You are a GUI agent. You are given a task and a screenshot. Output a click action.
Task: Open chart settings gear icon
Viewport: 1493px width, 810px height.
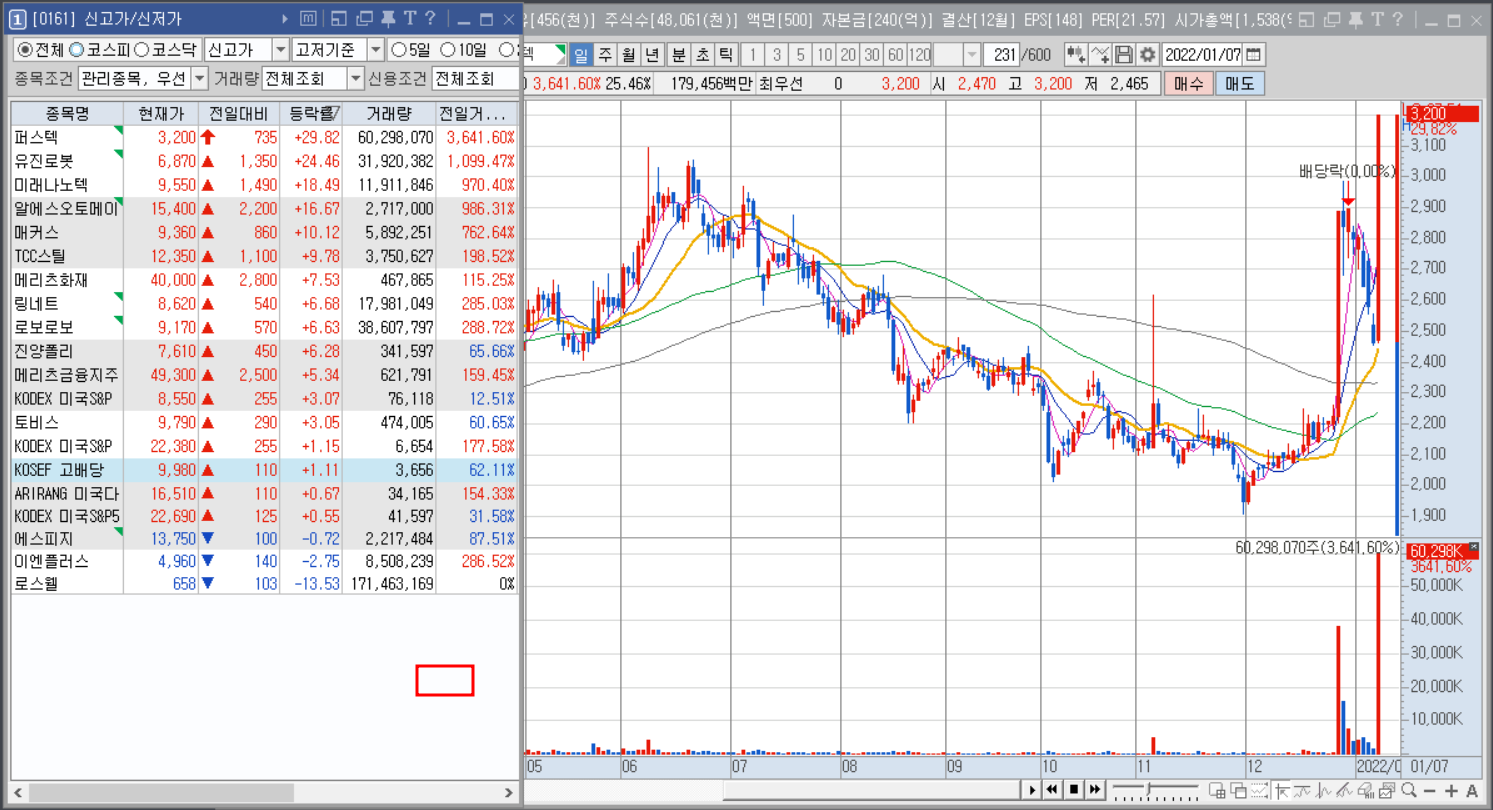[x=1147, y=54]
